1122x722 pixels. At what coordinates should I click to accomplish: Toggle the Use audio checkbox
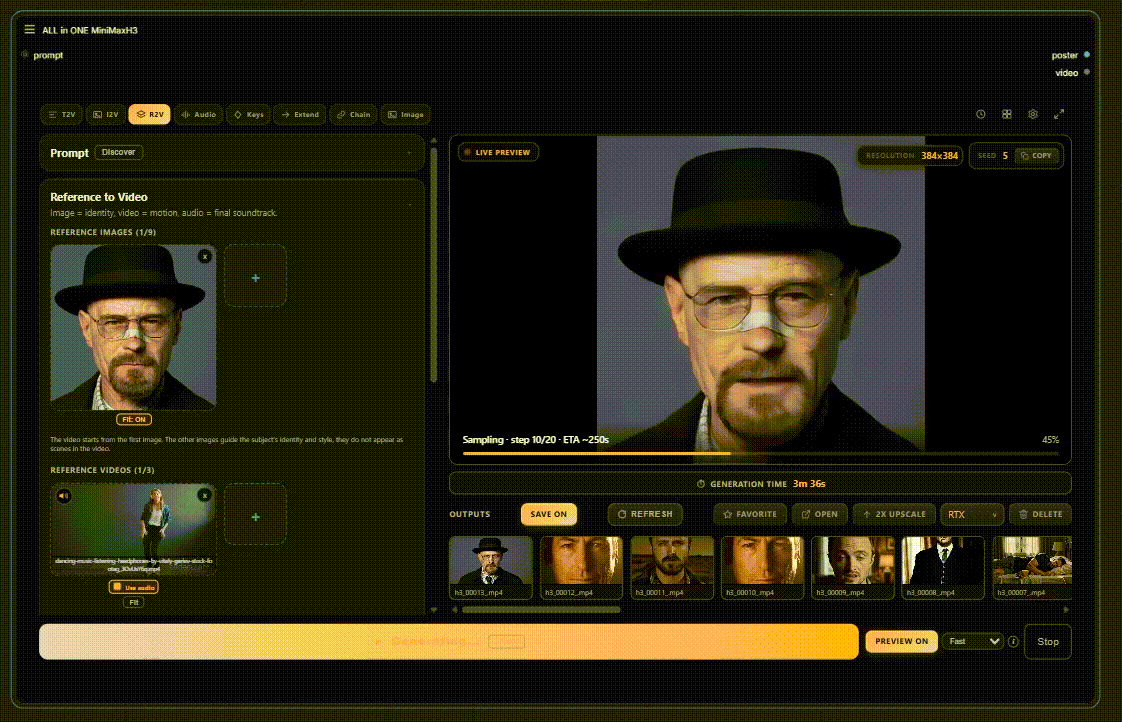(134, 587)
